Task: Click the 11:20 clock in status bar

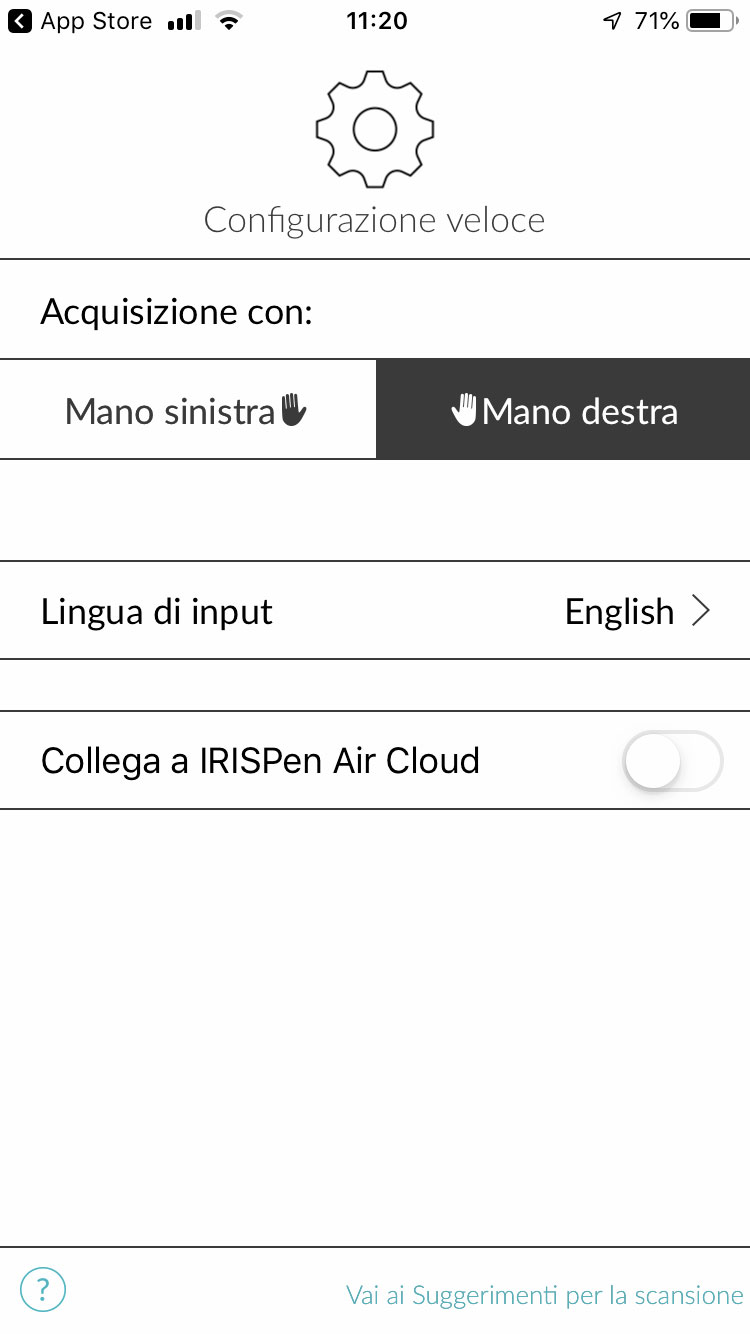Action: (x=377, y=21)
